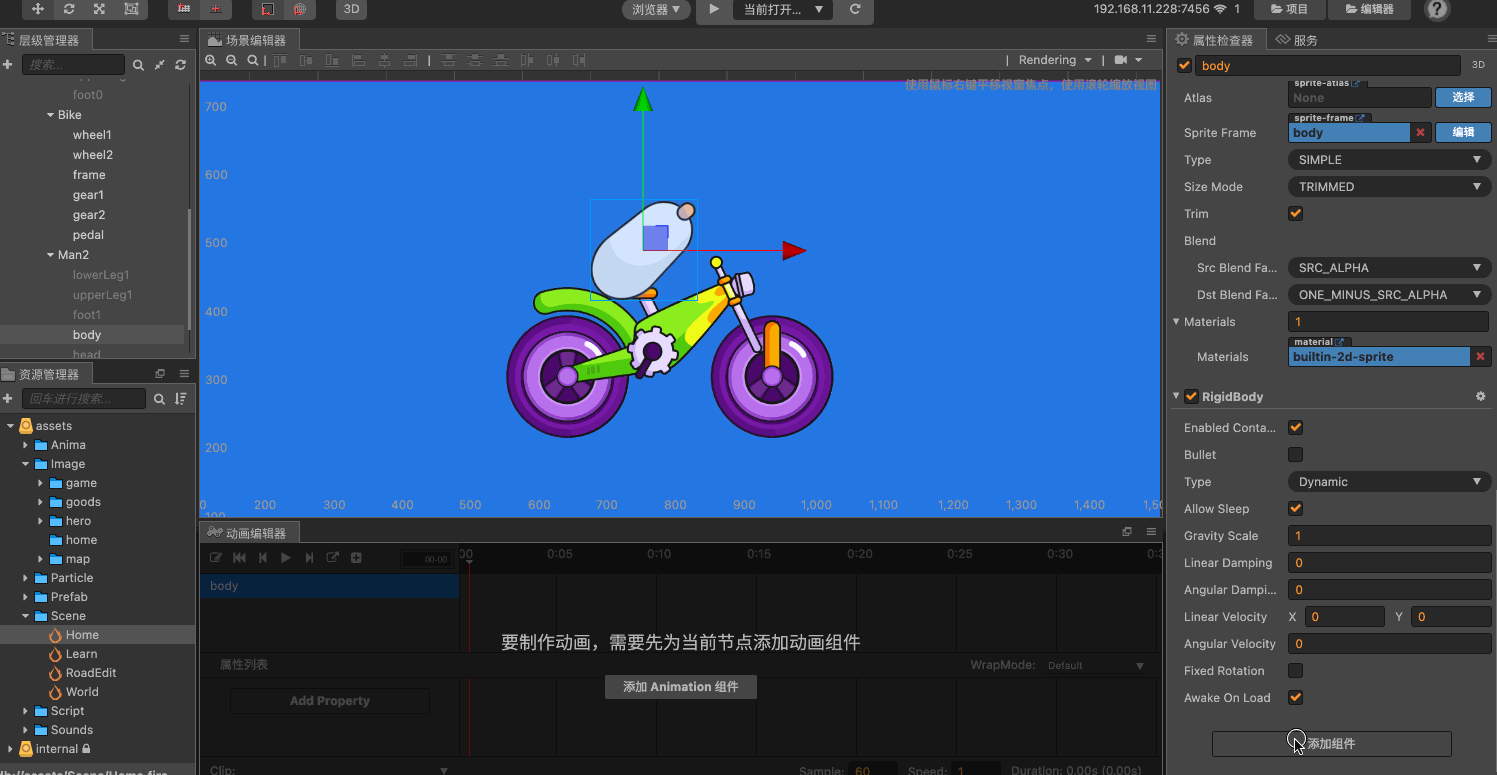1497x775 pixels.
Task: Open the 编辑器 editor folder button
Action: [1370, 9]
